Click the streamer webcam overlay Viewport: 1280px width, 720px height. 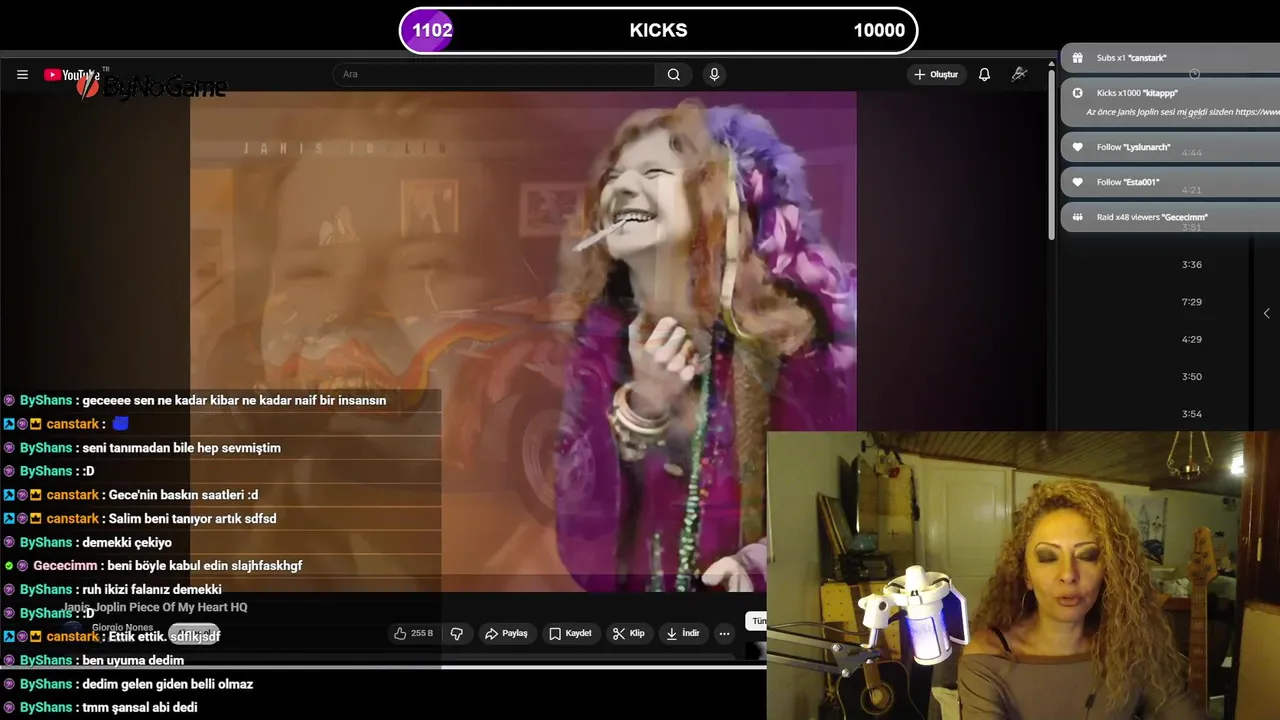1023,576
